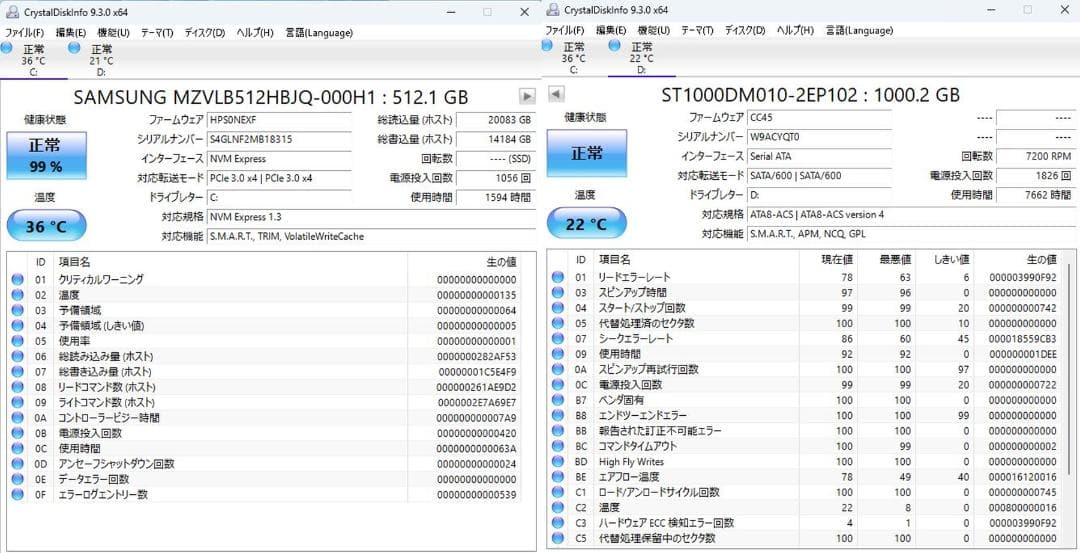Click status icon for High Fly Writes row
The height and width of the screenshot is (553, 1080).
pyautogui.click(x=558, y=461)
